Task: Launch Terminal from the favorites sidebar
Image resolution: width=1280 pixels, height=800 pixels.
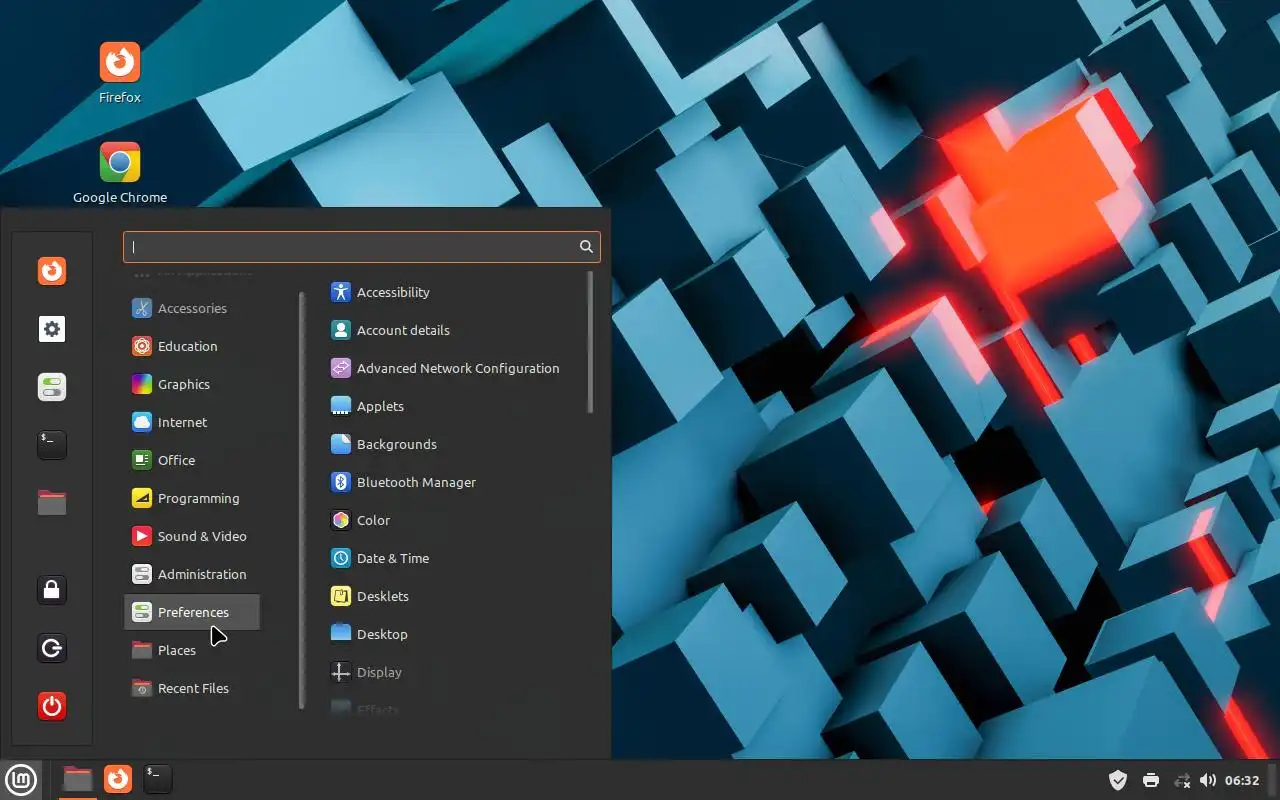Action: click(52, 445)
